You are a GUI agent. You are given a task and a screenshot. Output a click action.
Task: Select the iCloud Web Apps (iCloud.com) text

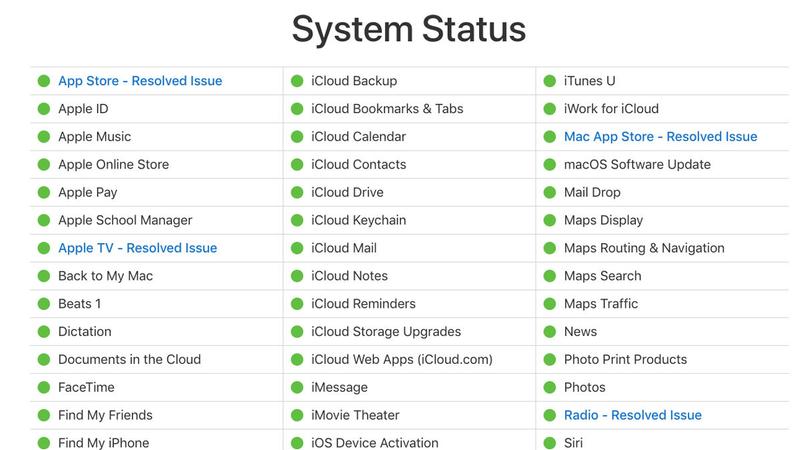pos(402,359)
